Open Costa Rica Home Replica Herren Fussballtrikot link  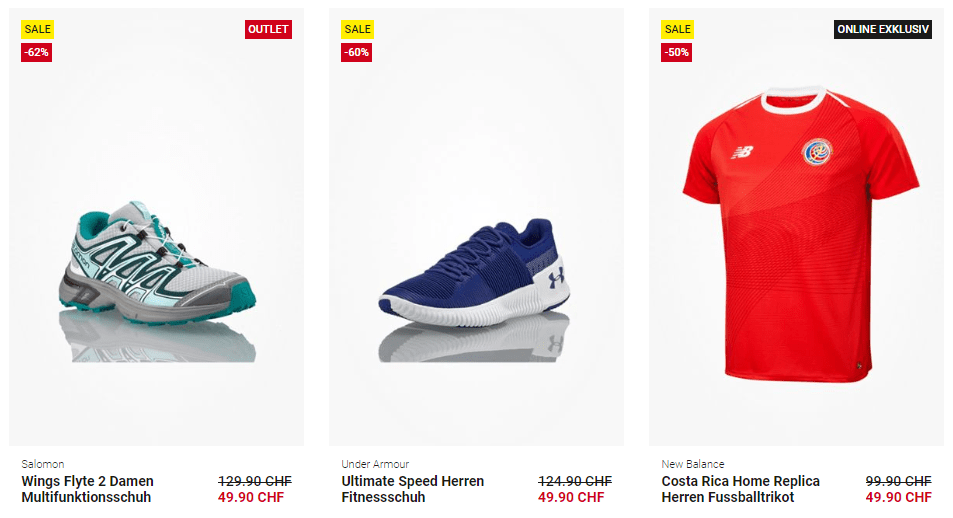coord(740,489)
